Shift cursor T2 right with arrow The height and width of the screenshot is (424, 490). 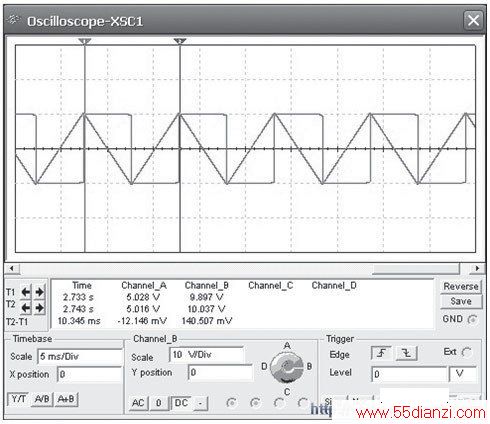(40, 307)
